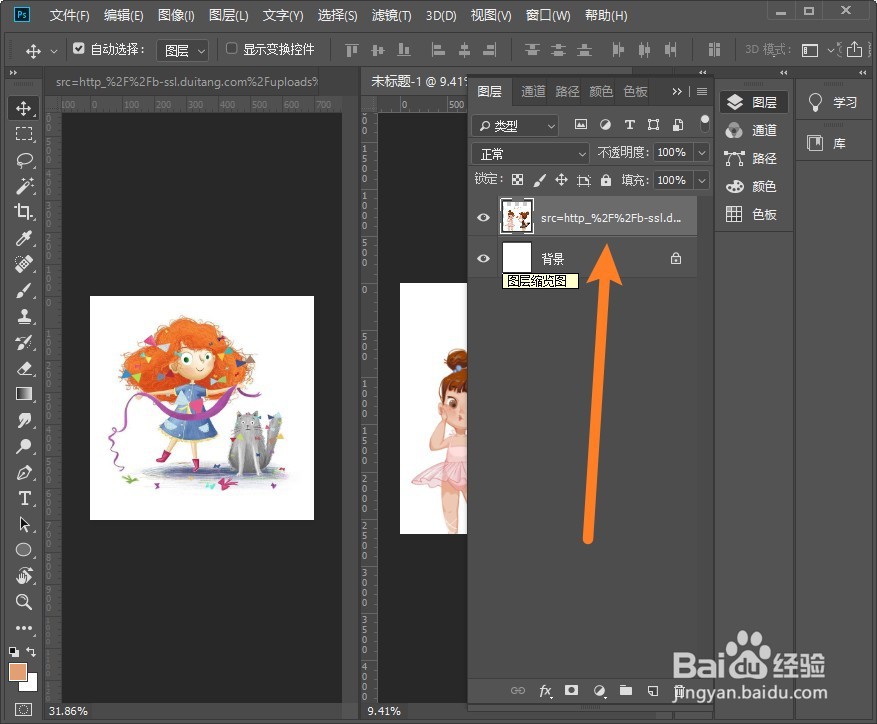Hide the src=http layer visibility eye
The height and width of the screenshot is (724, 877).
(x=483, y=217)
